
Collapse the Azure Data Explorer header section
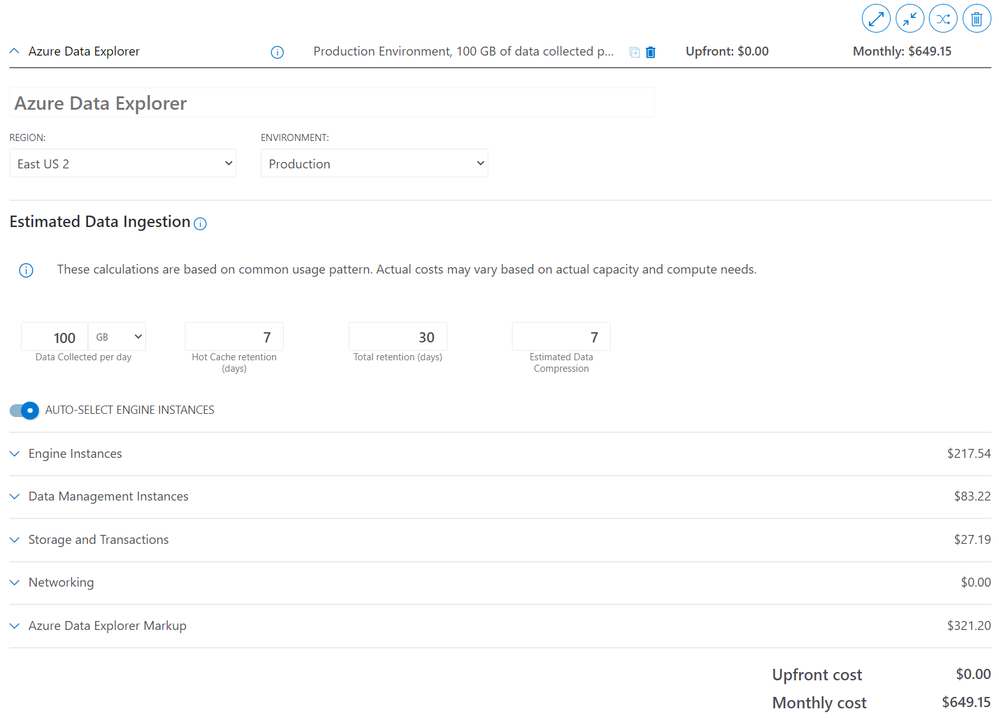(14, 51)
